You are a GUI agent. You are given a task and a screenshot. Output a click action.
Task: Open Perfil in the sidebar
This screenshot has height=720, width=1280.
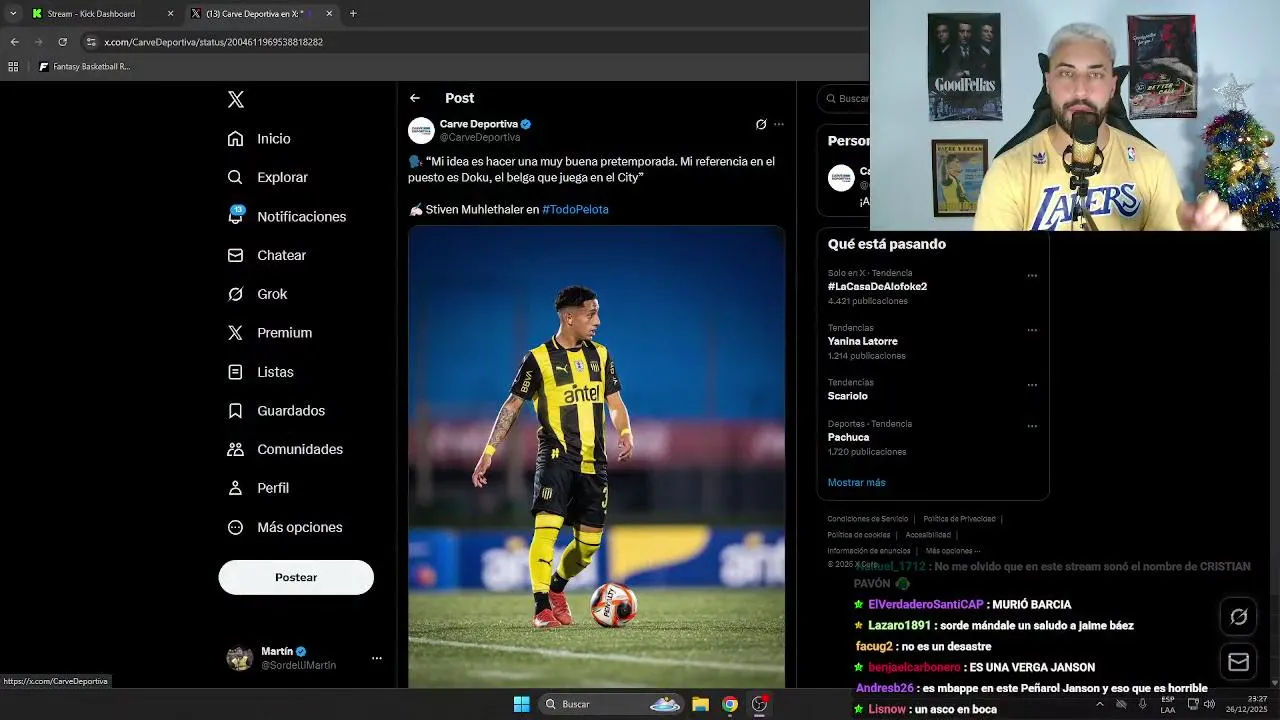click(x=258, y=488)
